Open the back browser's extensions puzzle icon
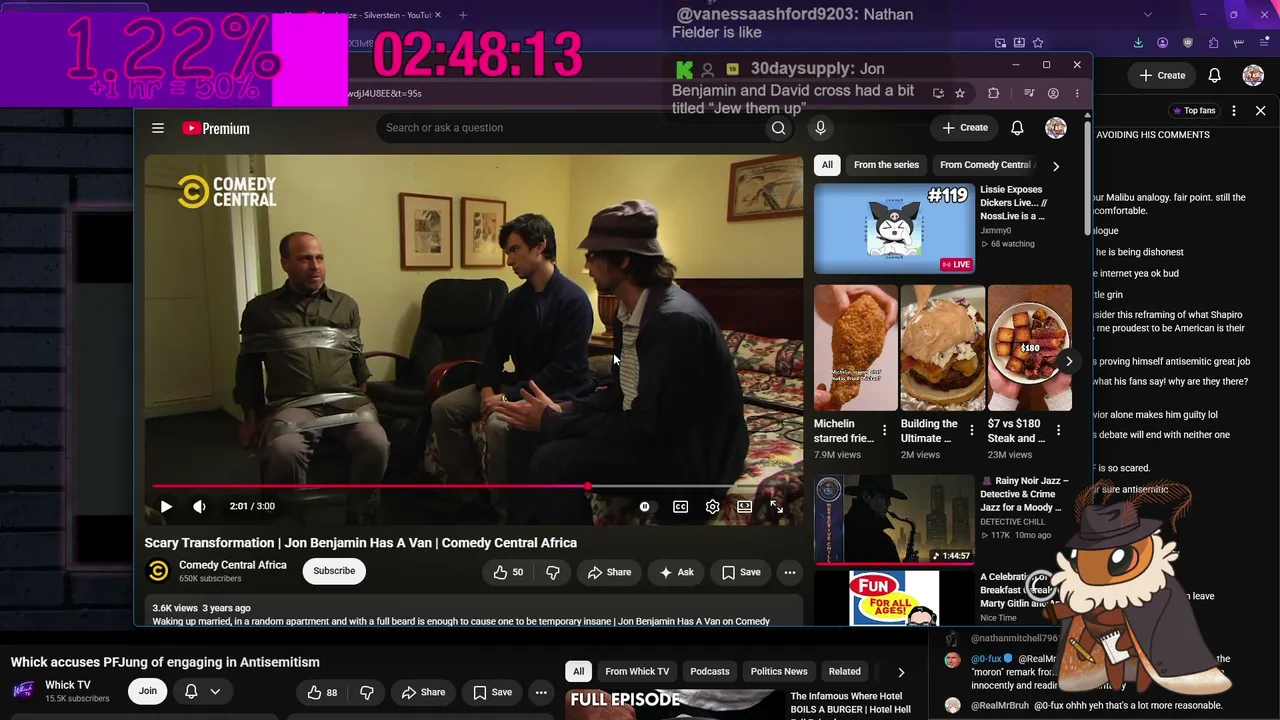The width and height of the screenshot is (1280, 720). point(1213,43)
